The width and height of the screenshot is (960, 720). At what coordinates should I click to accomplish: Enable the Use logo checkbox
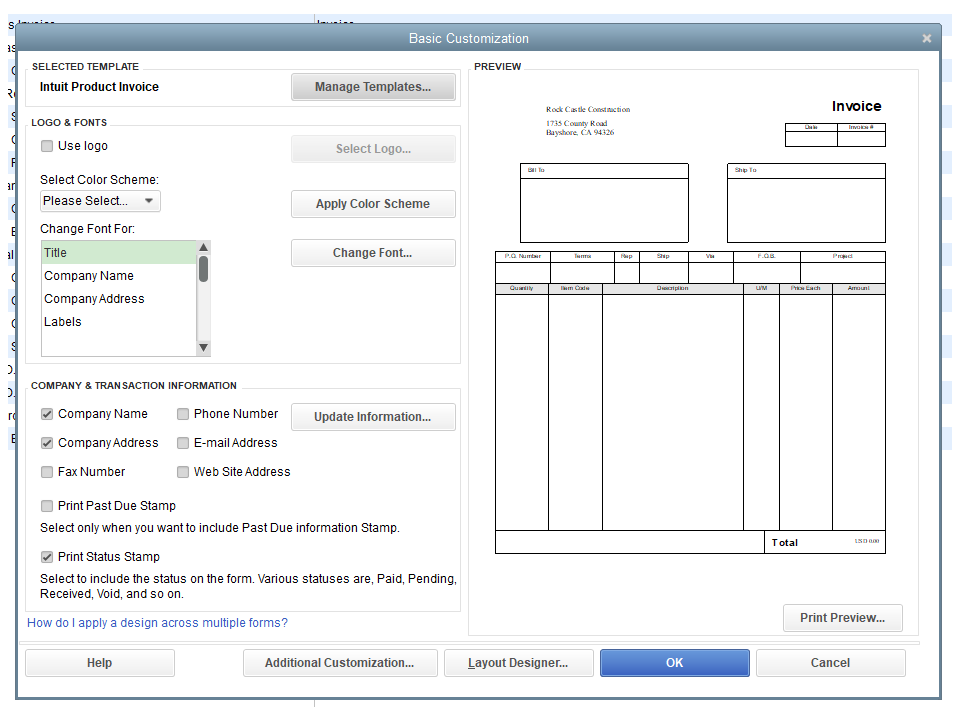coord(47,146)
